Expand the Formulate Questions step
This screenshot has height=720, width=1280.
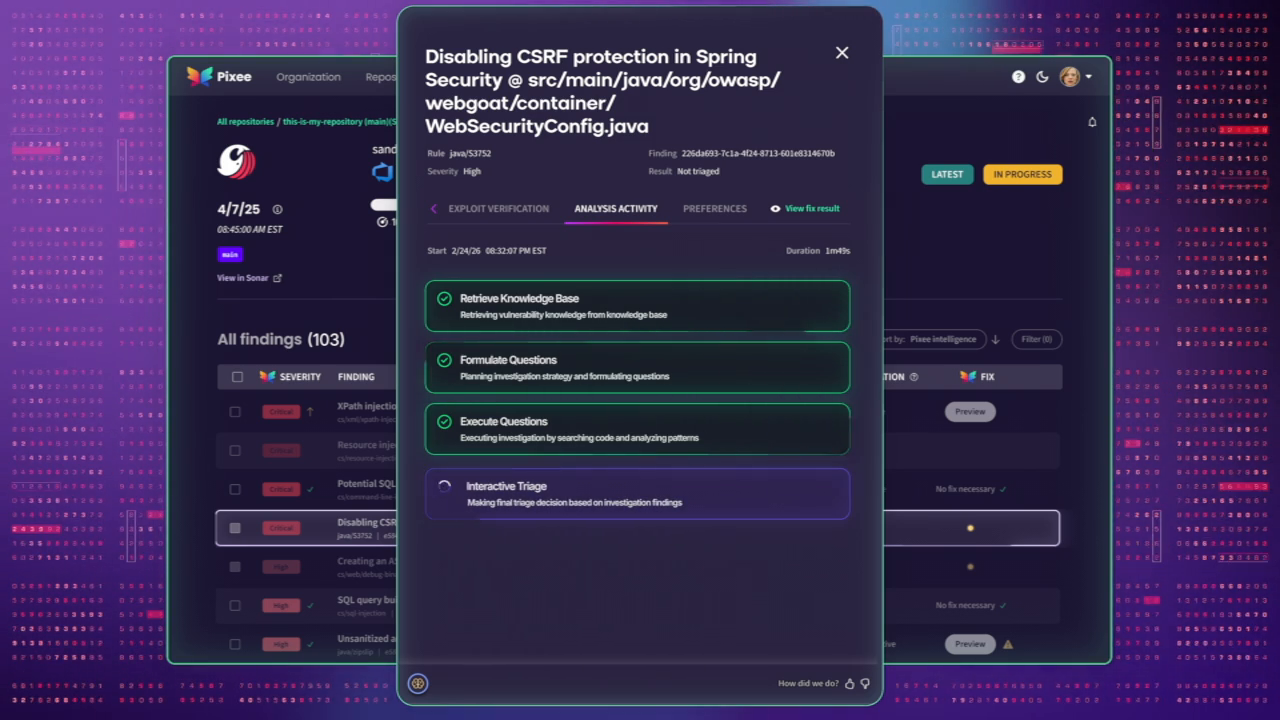[x=637, y=367]
